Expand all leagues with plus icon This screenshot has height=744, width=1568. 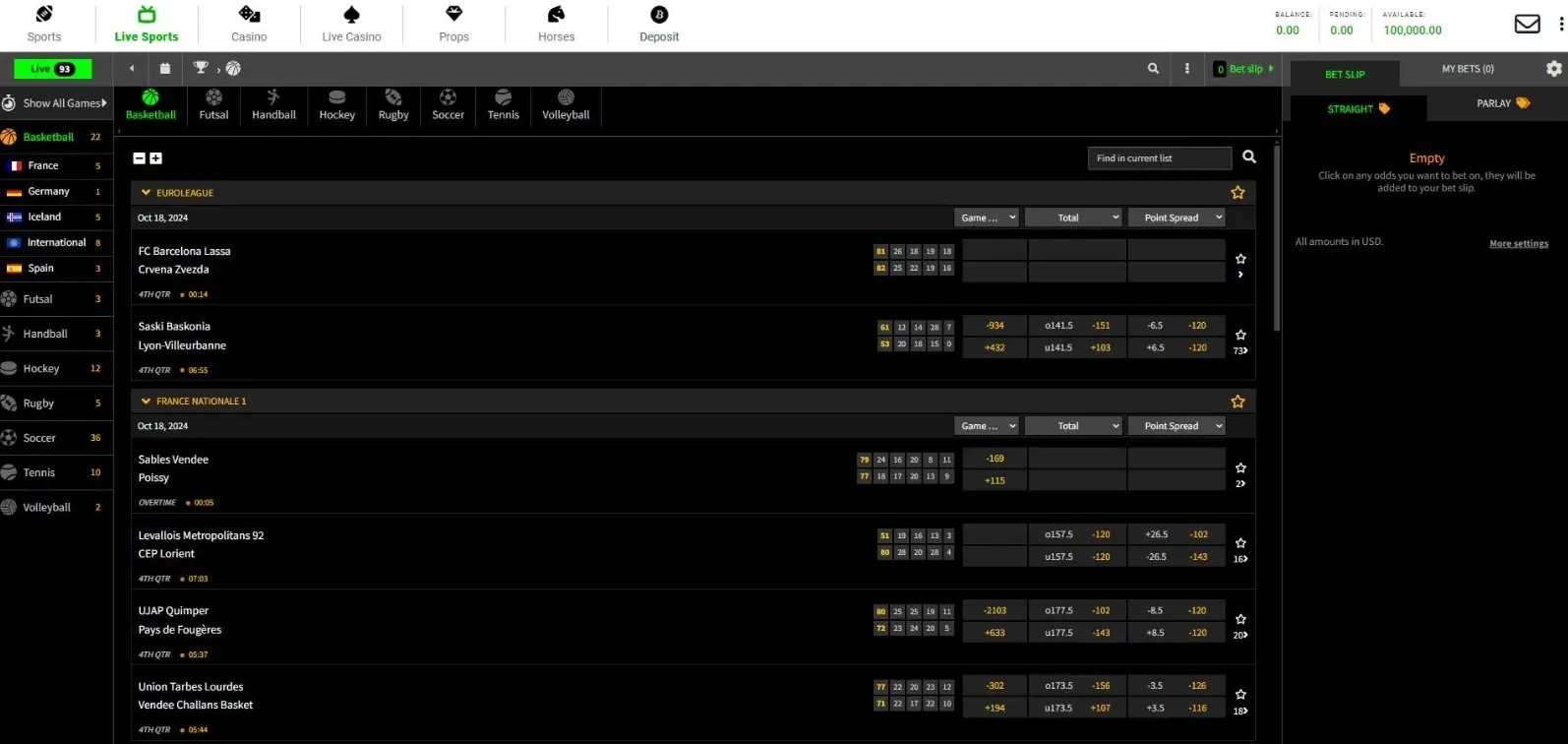(155, 158)
